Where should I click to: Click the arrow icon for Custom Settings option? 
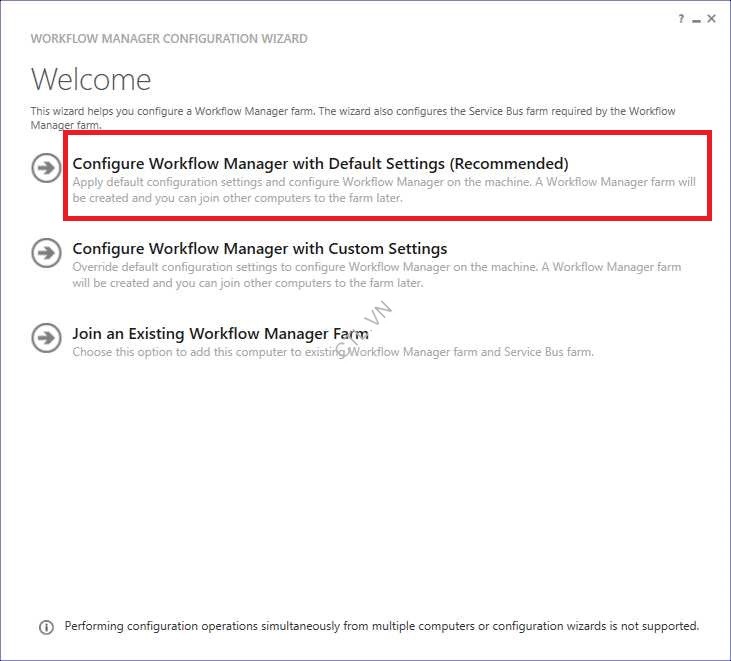click(x=46, y=253)
